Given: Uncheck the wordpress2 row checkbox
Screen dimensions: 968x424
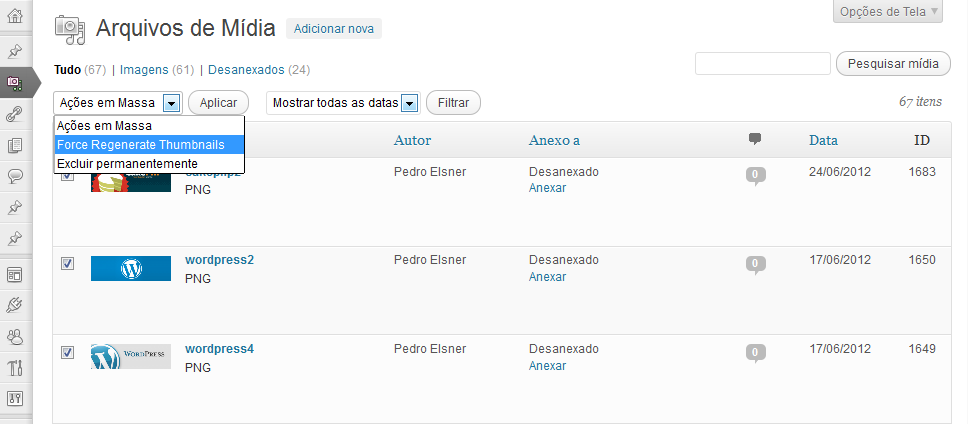Looking at the screenshot, I should pyautogui.click(x=67, y=263).
